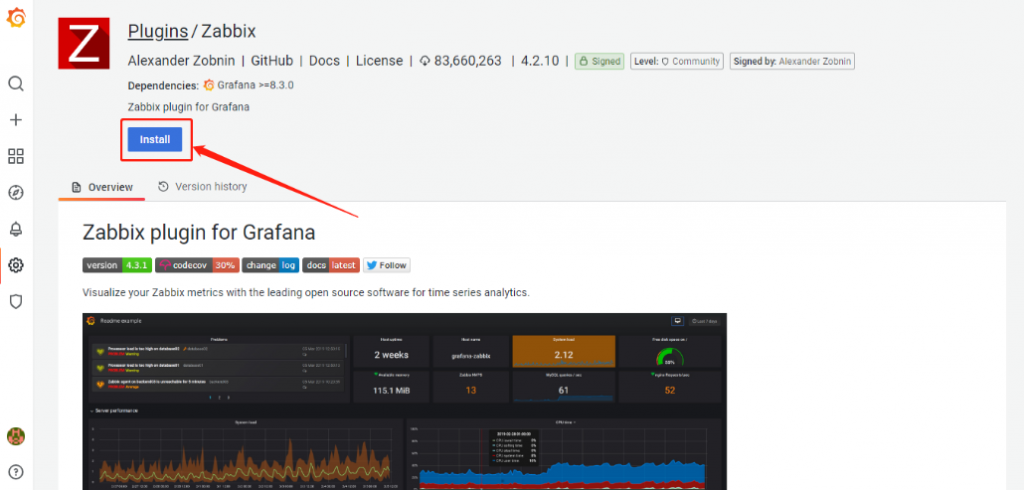Click the codecov 30% badge
This screenshot has width=1024, height=490.
[x=197, y=265]
